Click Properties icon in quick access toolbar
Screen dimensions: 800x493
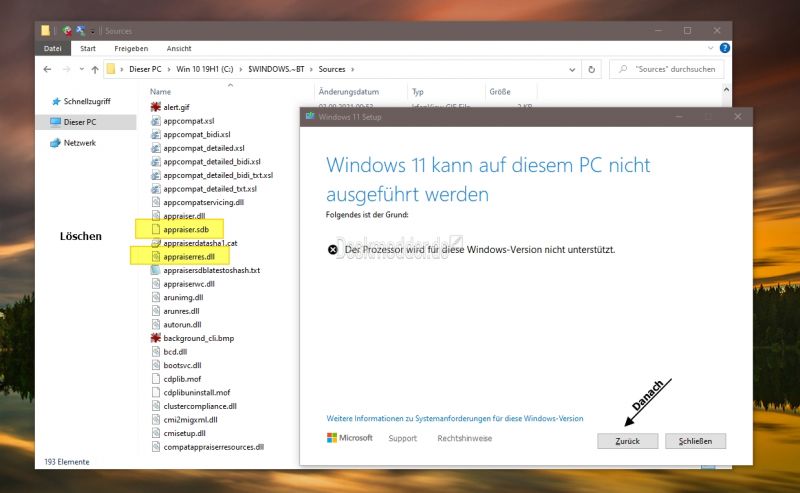click(67, 31)
